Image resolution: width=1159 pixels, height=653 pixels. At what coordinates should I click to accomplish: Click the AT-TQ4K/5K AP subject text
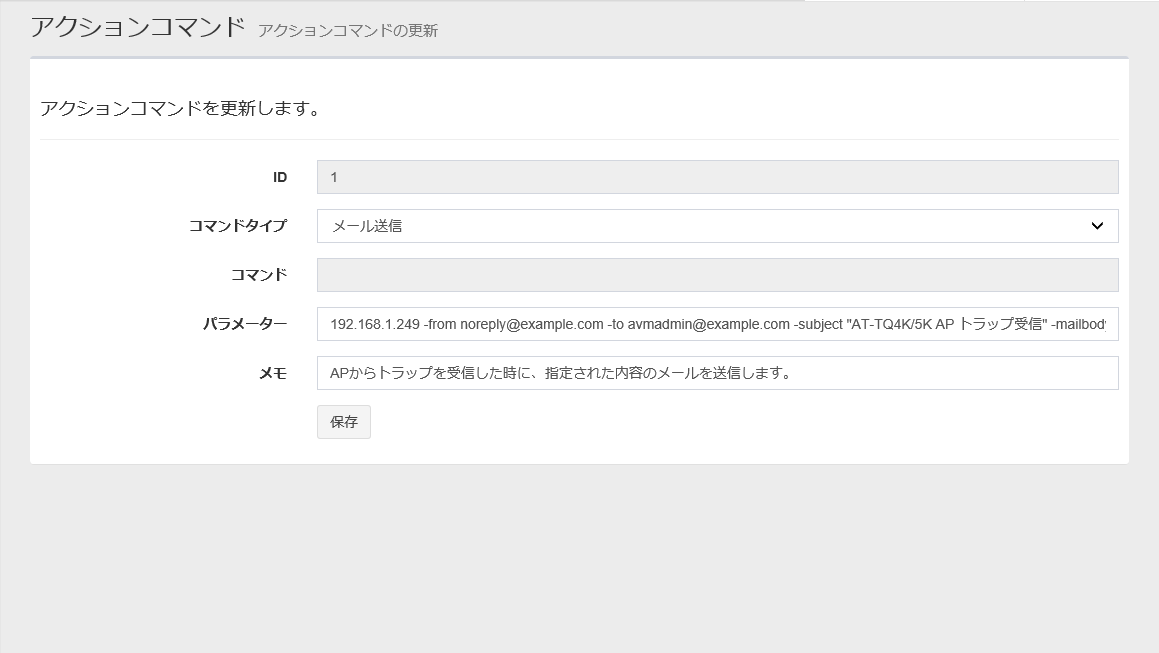(x=900, y=324)
